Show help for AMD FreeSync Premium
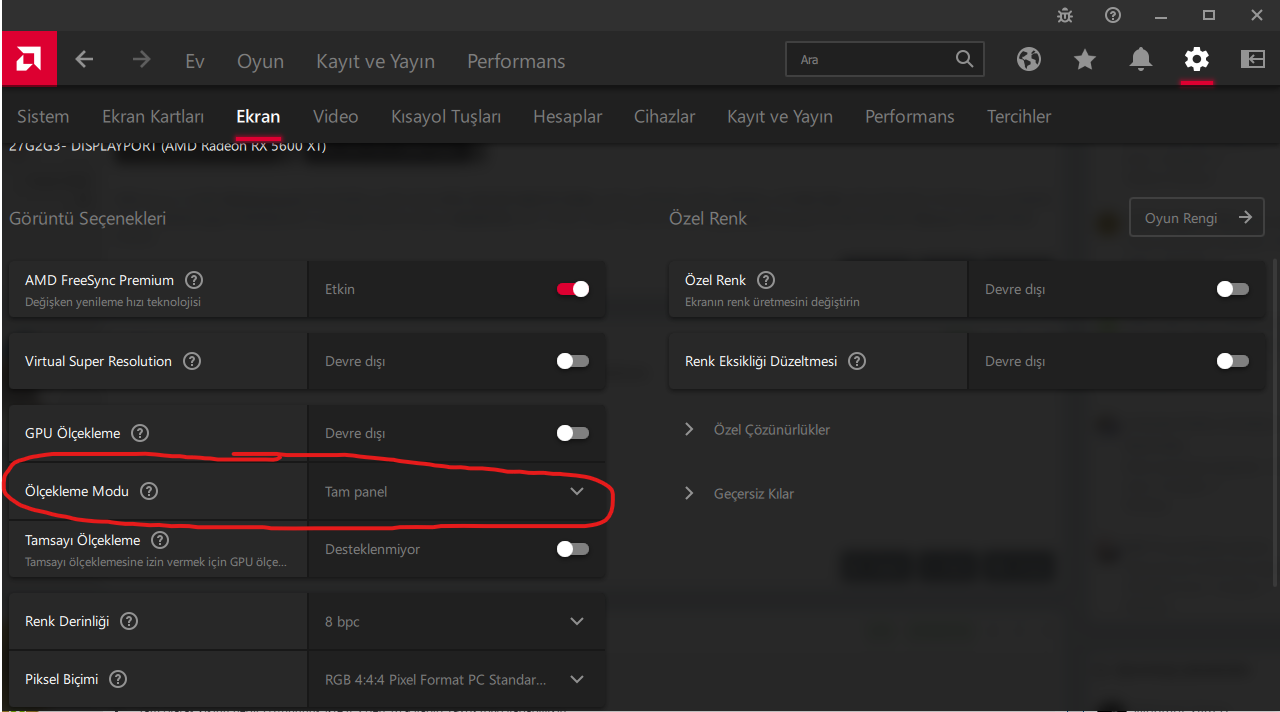The width and height of the screenshot is (1280, 712). pos(194,281)
